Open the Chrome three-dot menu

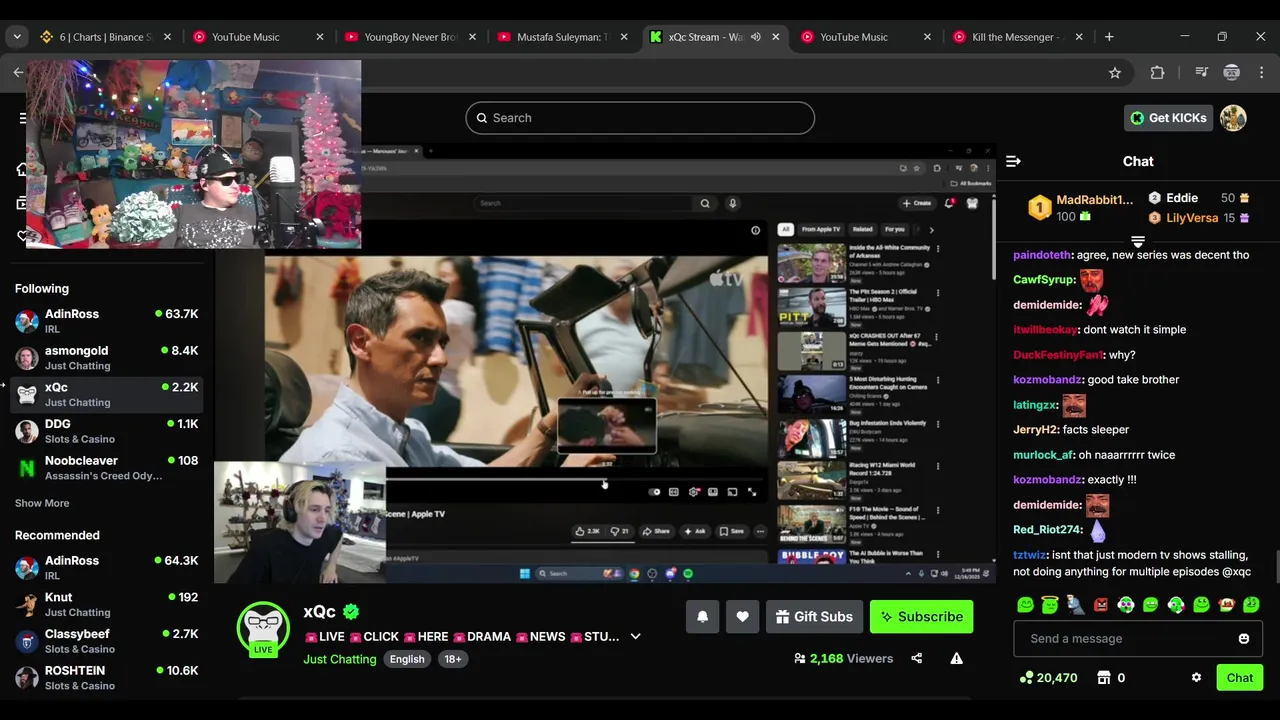[x=1261, y=72]
